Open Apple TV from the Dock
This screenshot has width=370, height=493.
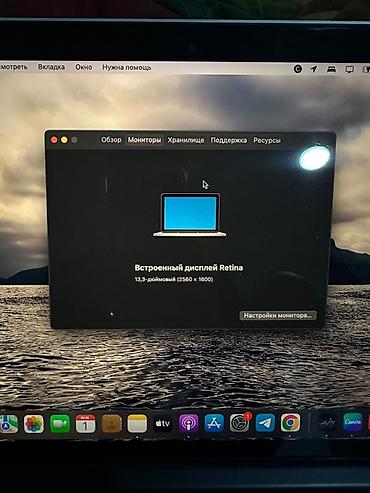tap(163, 424)
